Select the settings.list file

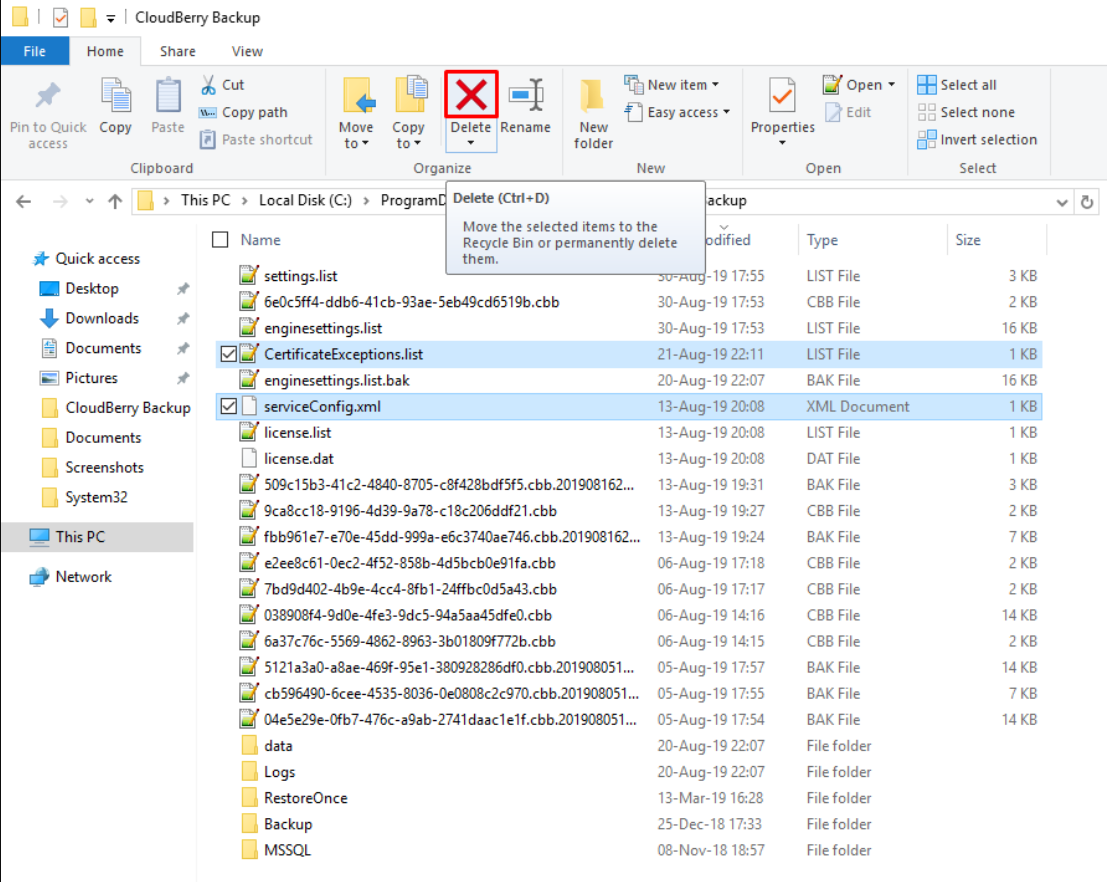point(301,276)
